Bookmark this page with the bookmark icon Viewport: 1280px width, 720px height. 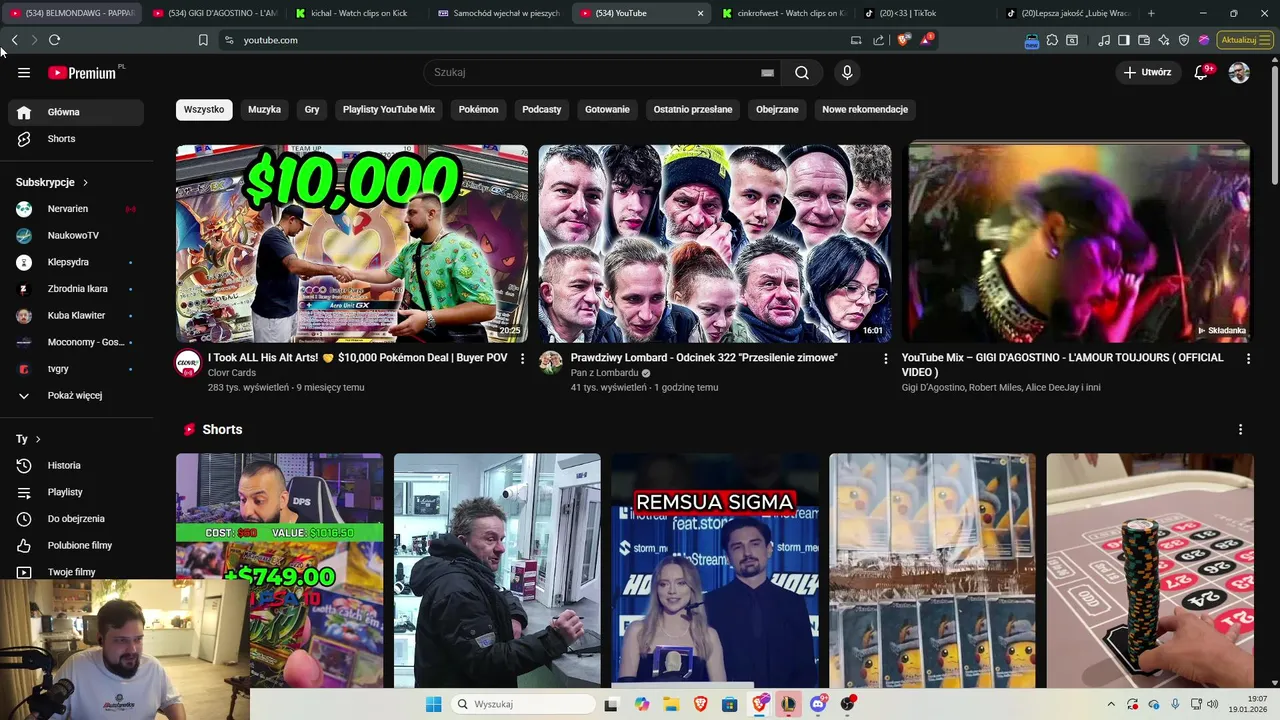(203, 40)
